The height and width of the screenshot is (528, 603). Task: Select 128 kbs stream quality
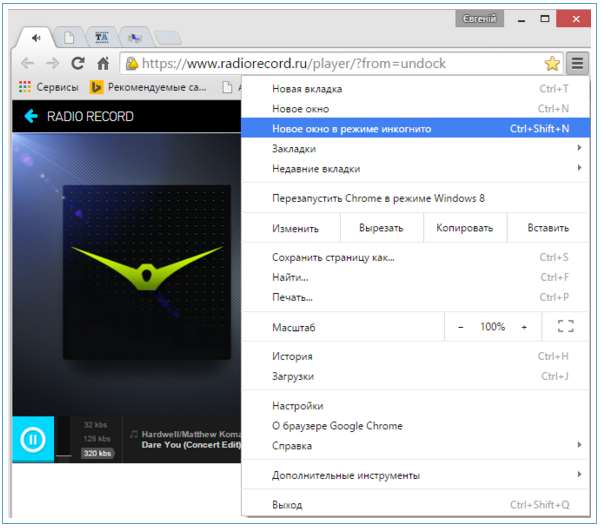pos(97,439)
